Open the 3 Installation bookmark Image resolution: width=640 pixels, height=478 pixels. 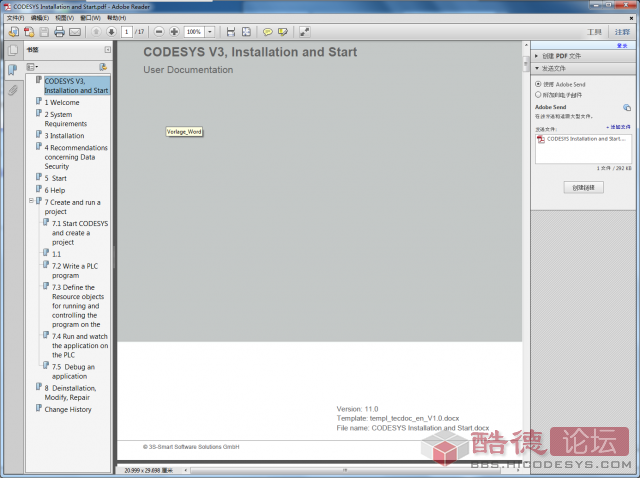64,135
